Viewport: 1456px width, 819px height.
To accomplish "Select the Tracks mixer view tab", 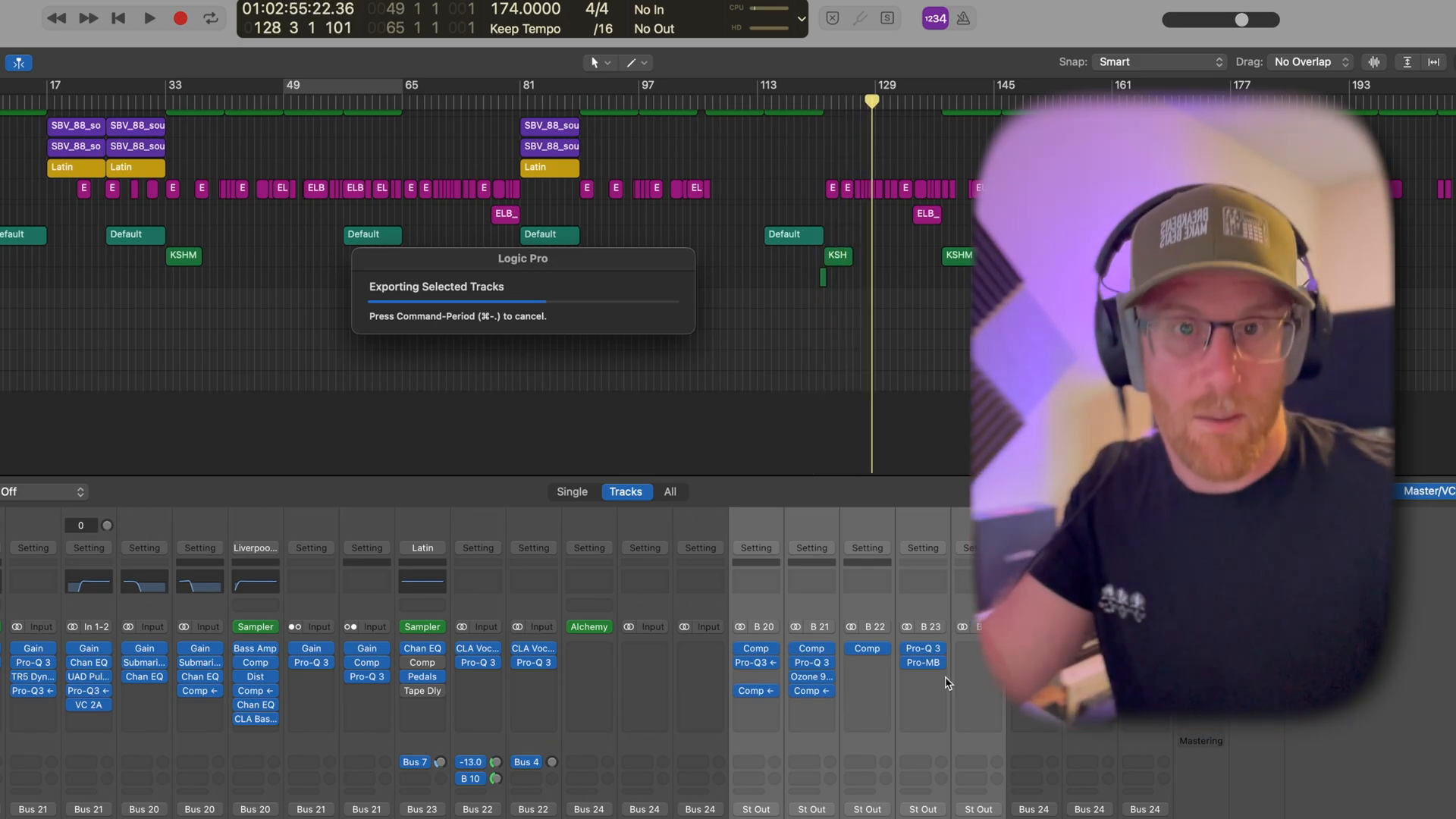I will (x=626, y=491).
